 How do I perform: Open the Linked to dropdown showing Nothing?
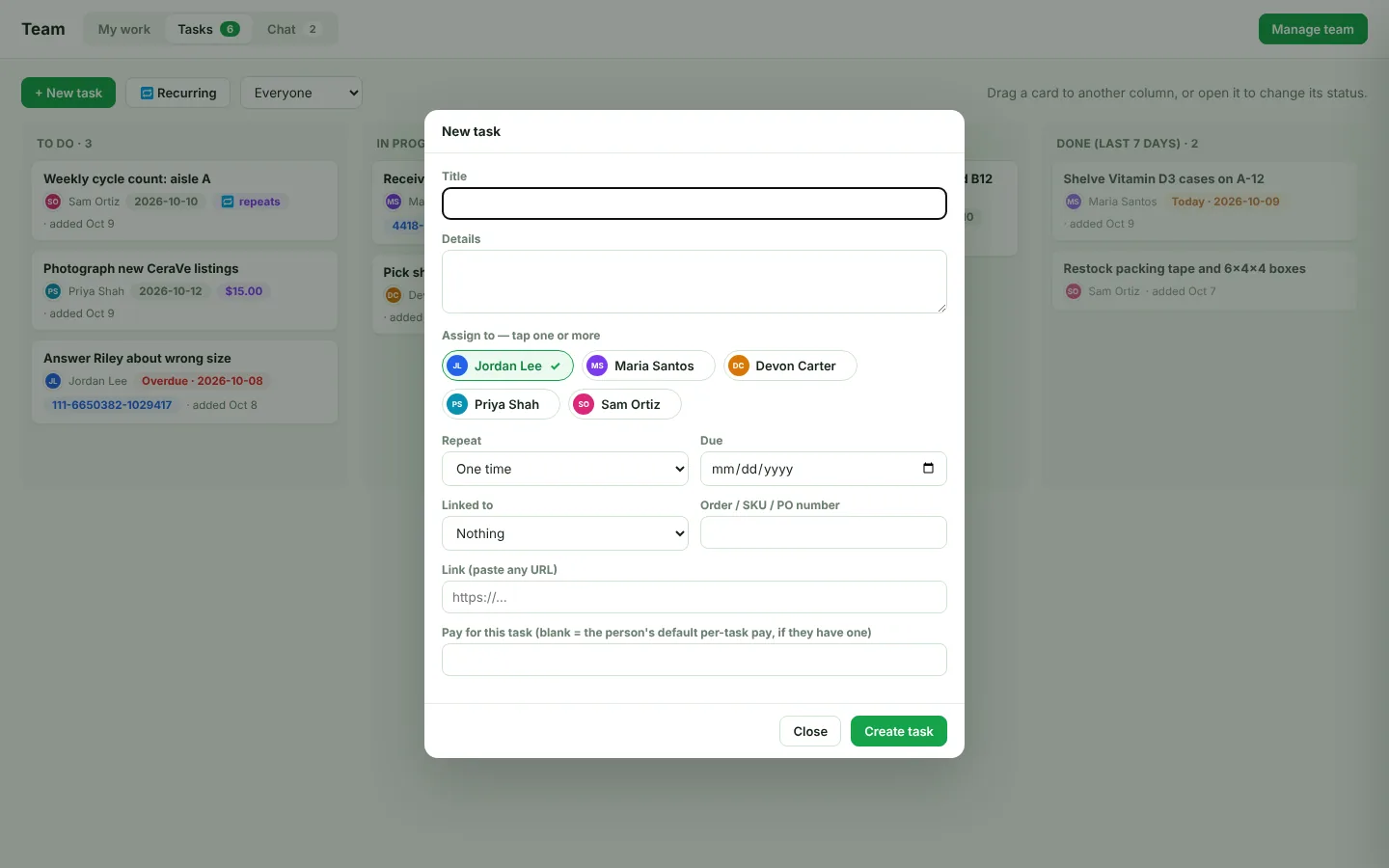point(565,533)
